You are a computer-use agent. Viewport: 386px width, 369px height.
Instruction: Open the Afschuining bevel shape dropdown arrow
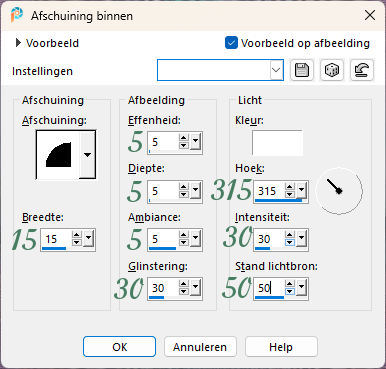click(x=87, y=154)
